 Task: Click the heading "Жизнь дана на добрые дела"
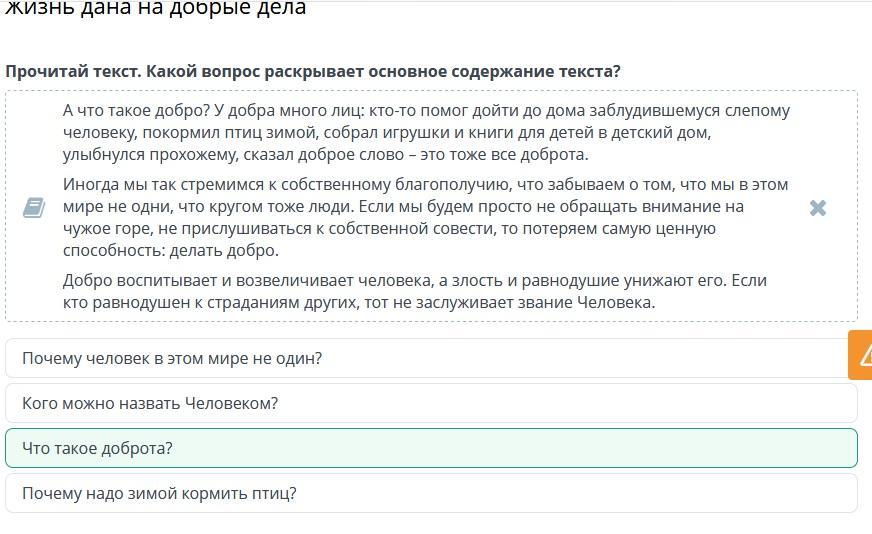[x=155, y=9]
